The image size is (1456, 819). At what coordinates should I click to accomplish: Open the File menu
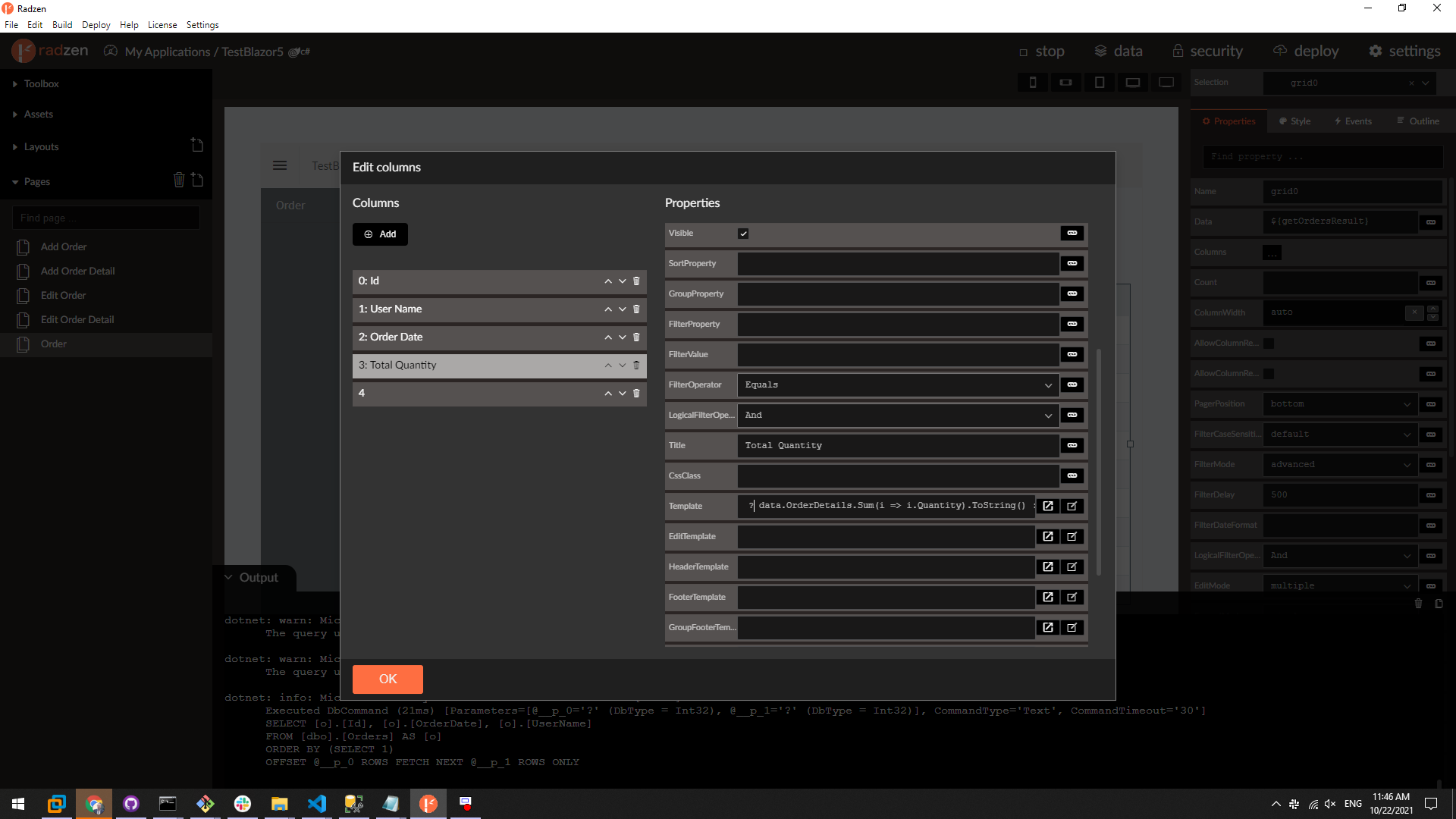tap(11, 25)
